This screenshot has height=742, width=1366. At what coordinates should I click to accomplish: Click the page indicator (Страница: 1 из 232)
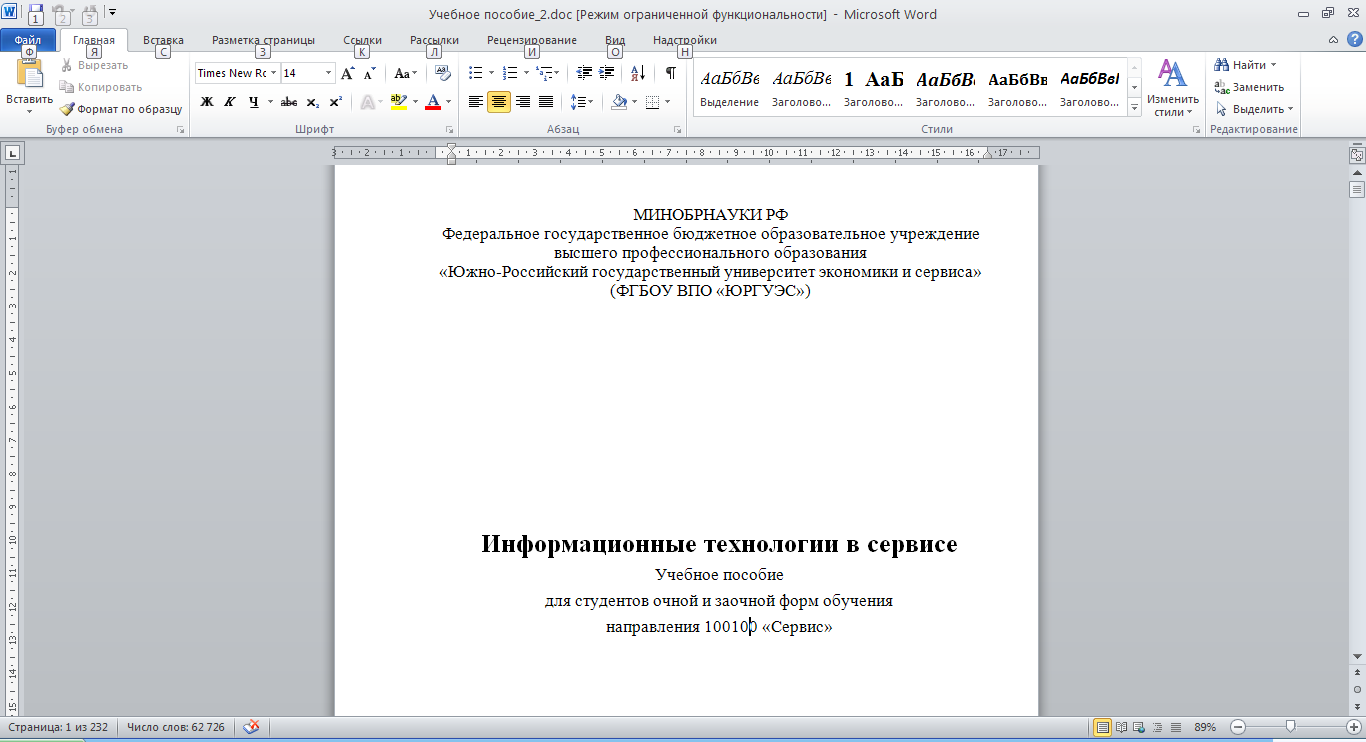pos(59,727)
